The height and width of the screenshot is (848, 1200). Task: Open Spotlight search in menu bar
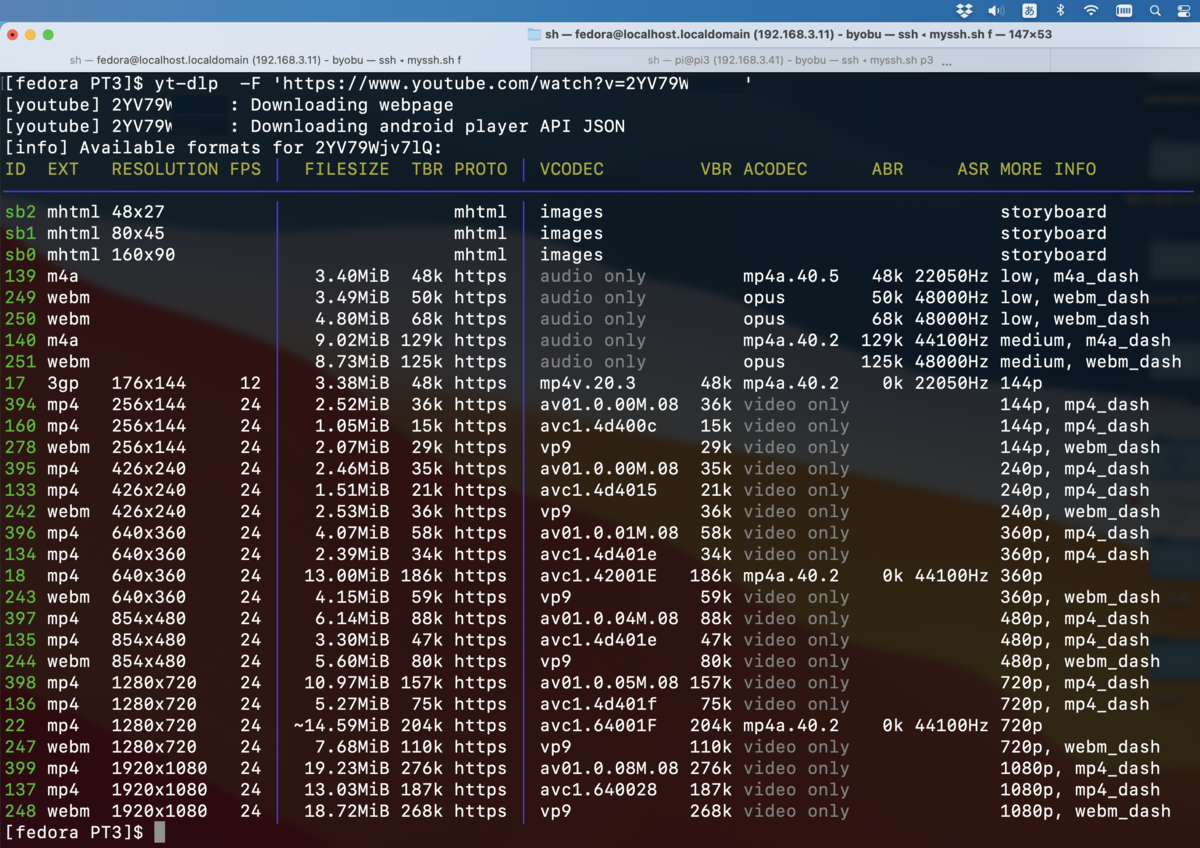click(1155, 10)
